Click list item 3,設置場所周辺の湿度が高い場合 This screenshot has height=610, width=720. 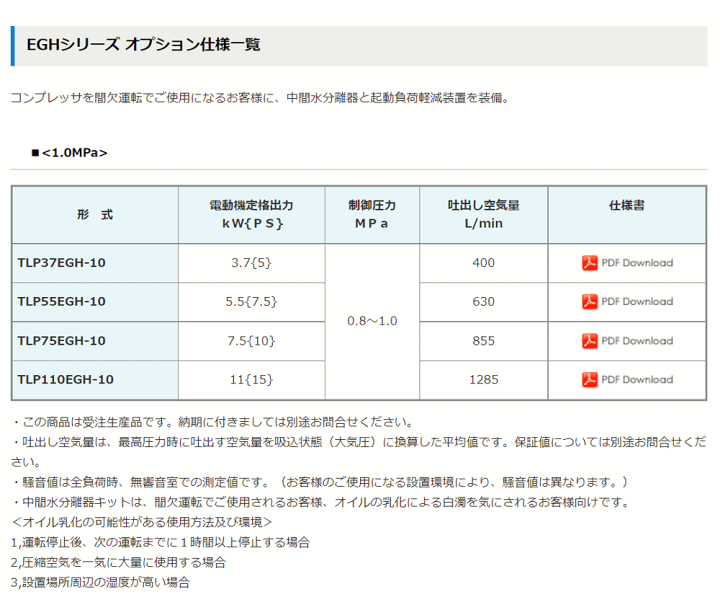tap(100, 583)
